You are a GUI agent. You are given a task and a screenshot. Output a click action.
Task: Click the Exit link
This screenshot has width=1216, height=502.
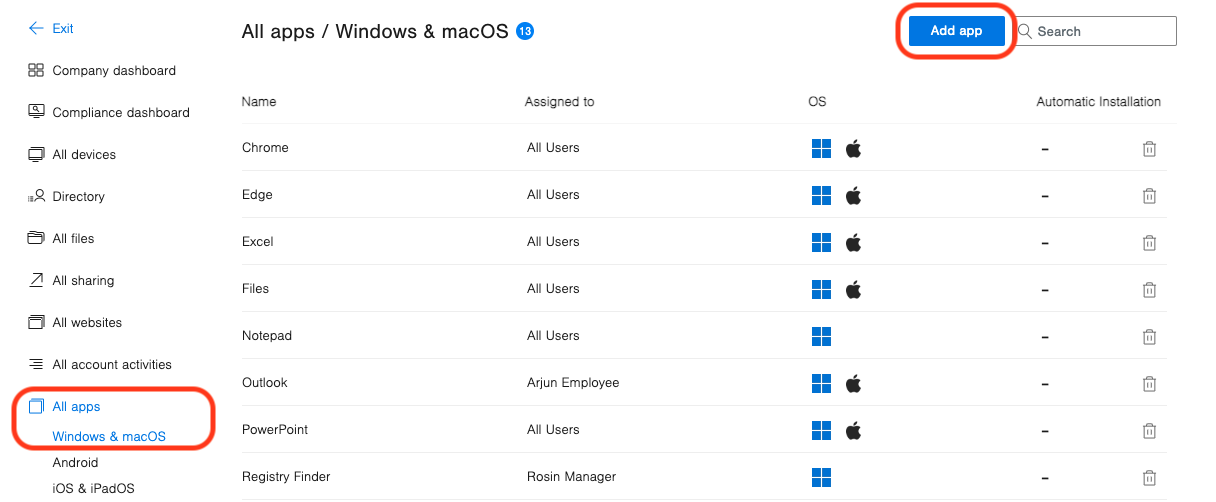pyautogui.click(x=63, y=29)
